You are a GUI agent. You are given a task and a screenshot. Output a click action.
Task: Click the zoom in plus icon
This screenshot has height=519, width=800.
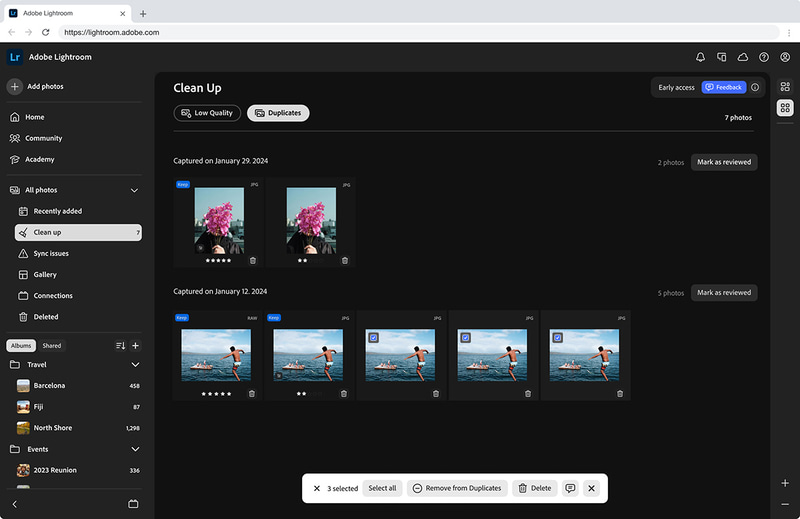(785, 483)
